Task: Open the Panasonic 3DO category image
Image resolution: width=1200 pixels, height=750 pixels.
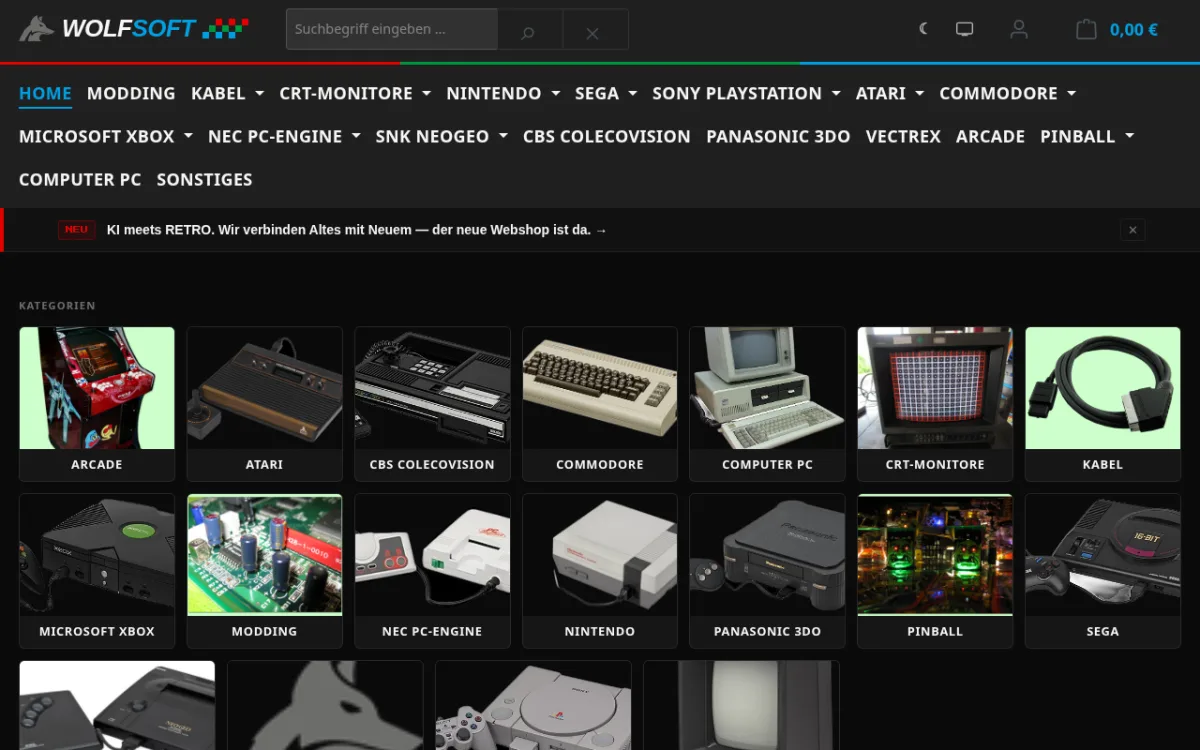Action: (x=767, y=555)
